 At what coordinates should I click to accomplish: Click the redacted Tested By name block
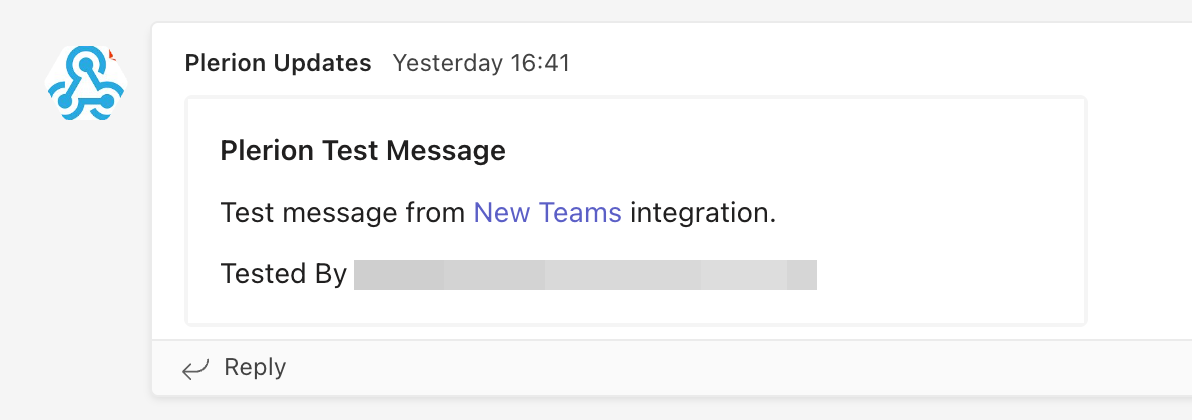click(x=585, y=275)
